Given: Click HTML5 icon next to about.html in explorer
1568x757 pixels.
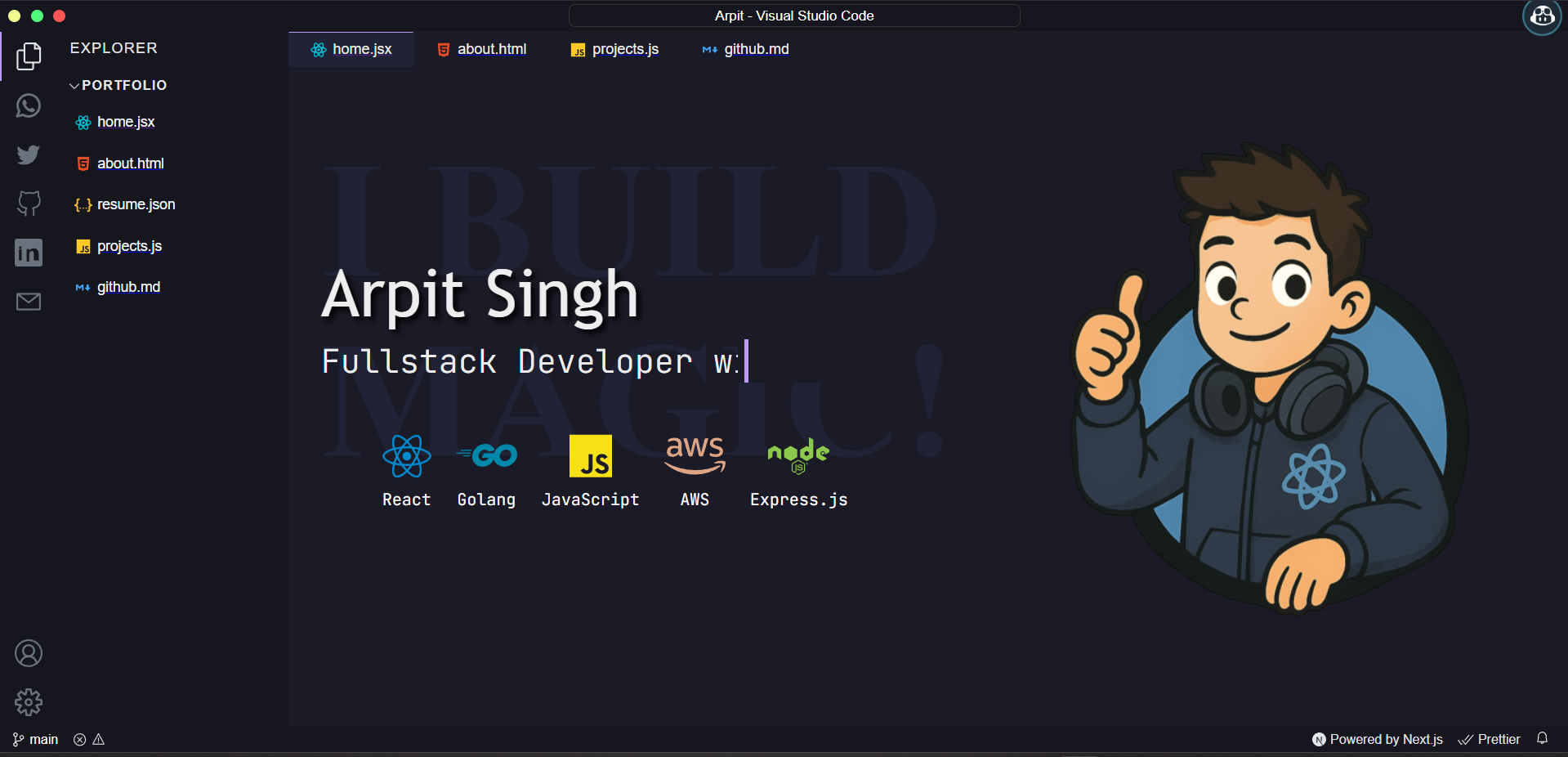Looking at the screenshot, I should tap(83, 163).
